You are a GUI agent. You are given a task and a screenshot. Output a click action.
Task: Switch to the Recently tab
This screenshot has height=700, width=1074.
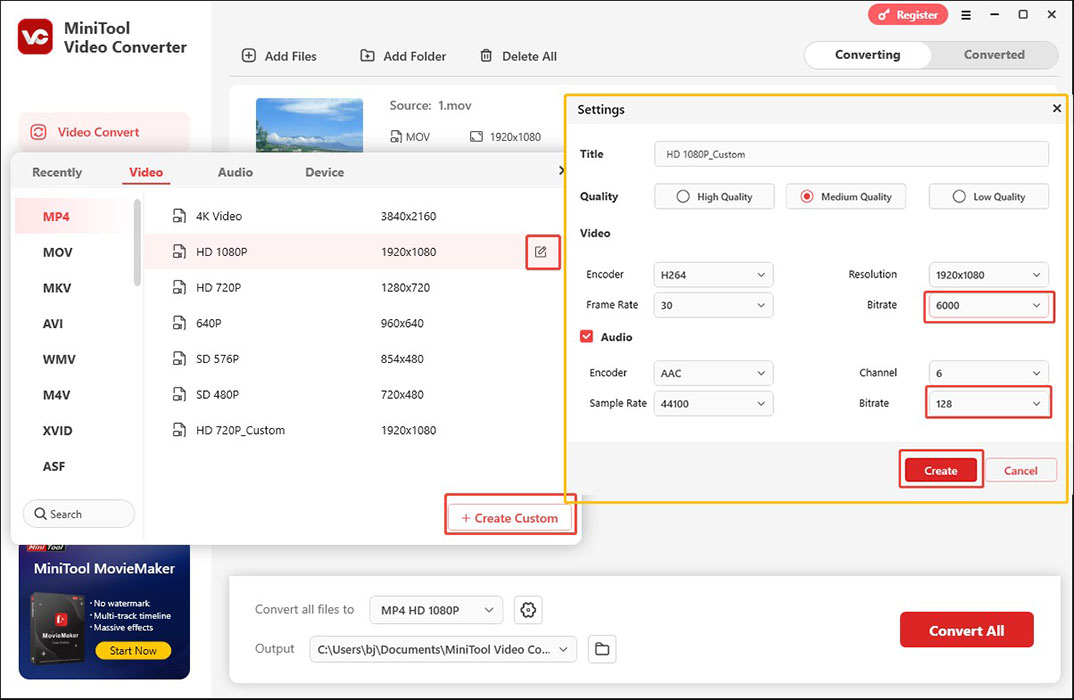(57, 172)
